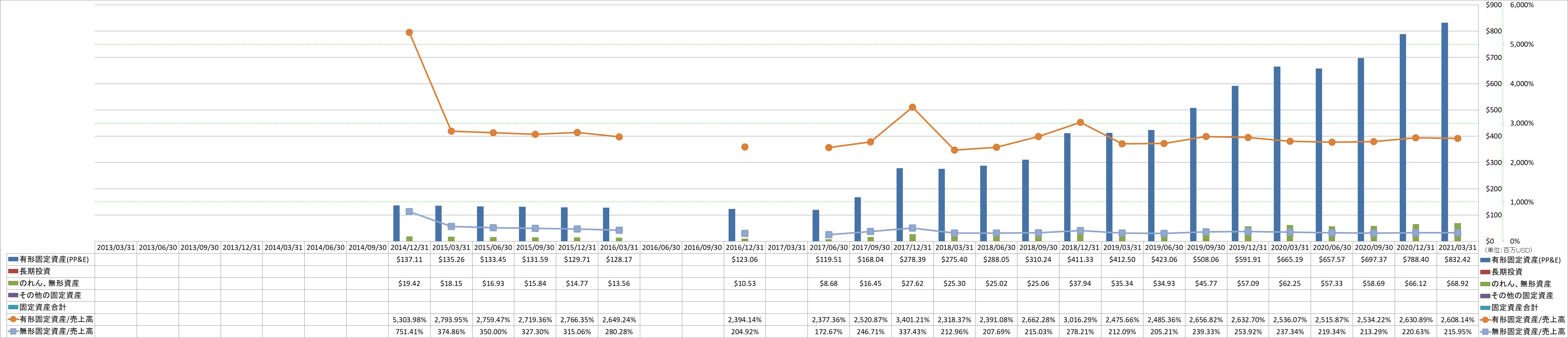Select the 751.41% intangible ratio cell

(x=410, y=331)
